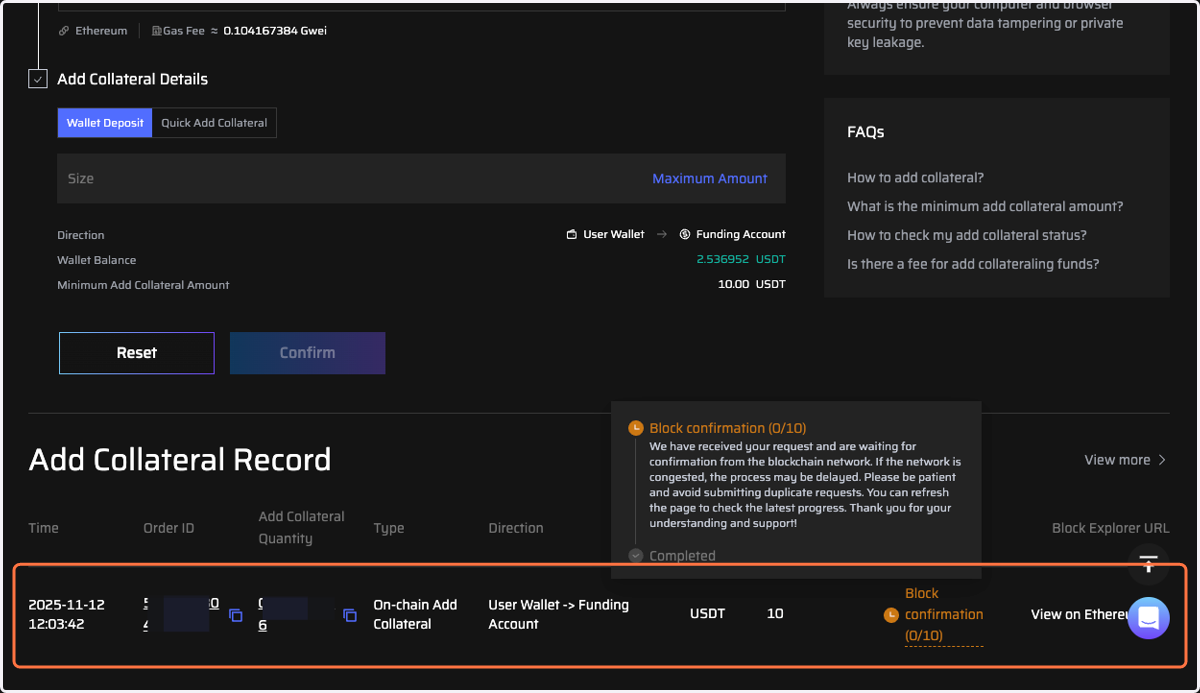Viewport: 1200px width, 693px height.
Task: Click the Funding Account icon in Direction
Action: (x=685, y=235)
